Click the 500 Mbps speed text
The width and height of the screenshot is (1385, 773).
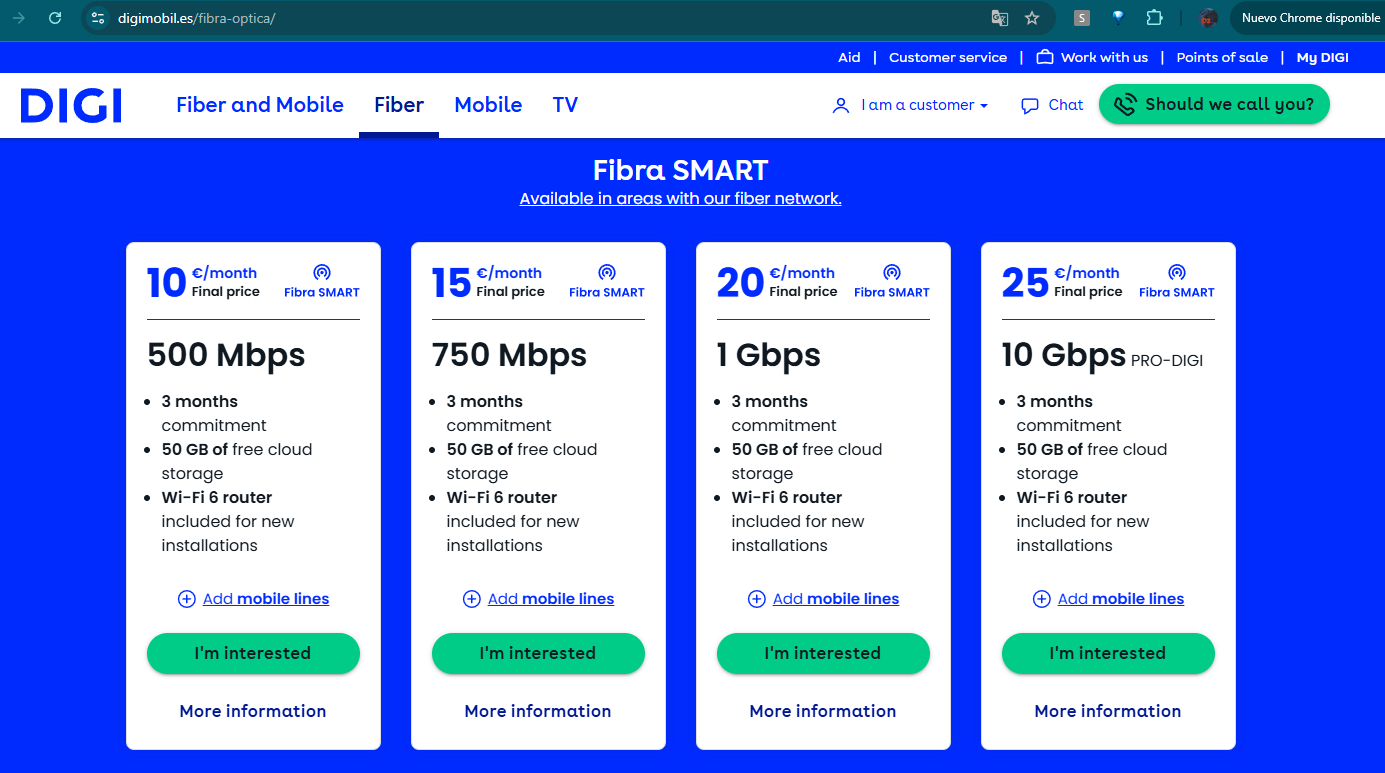(226, 355)
